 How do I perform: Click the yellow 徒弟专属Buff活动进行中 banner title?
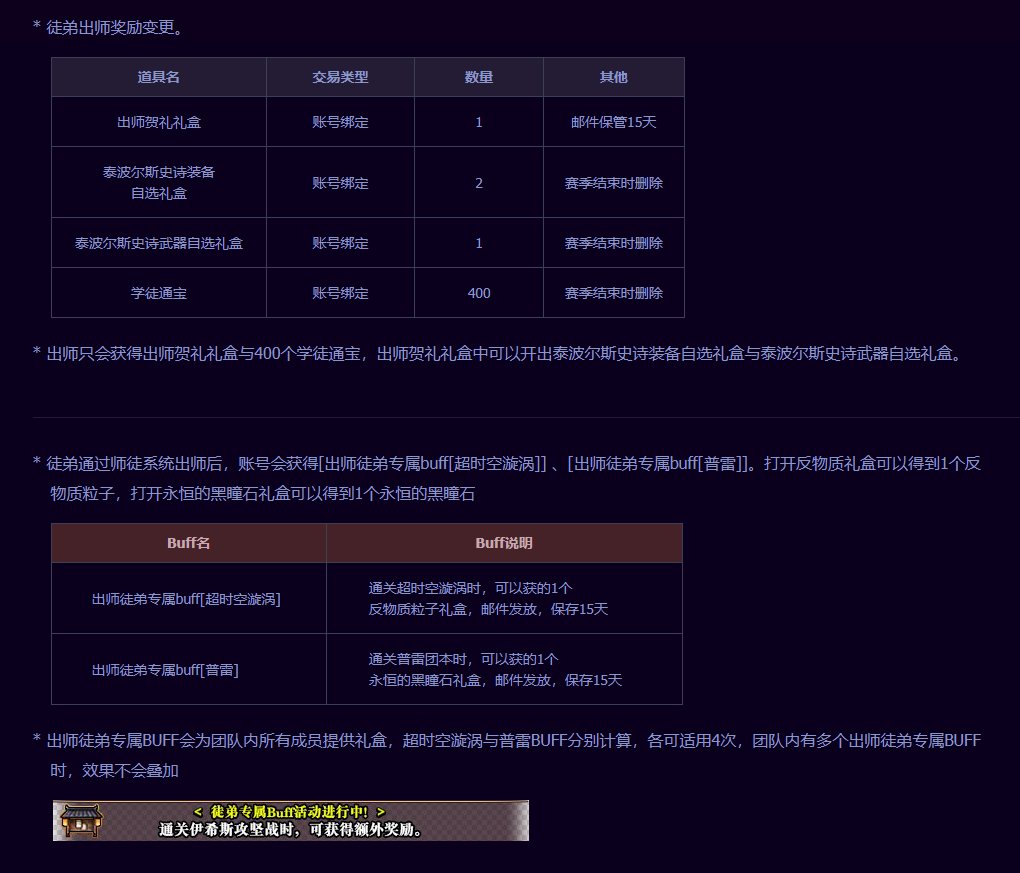289,811
